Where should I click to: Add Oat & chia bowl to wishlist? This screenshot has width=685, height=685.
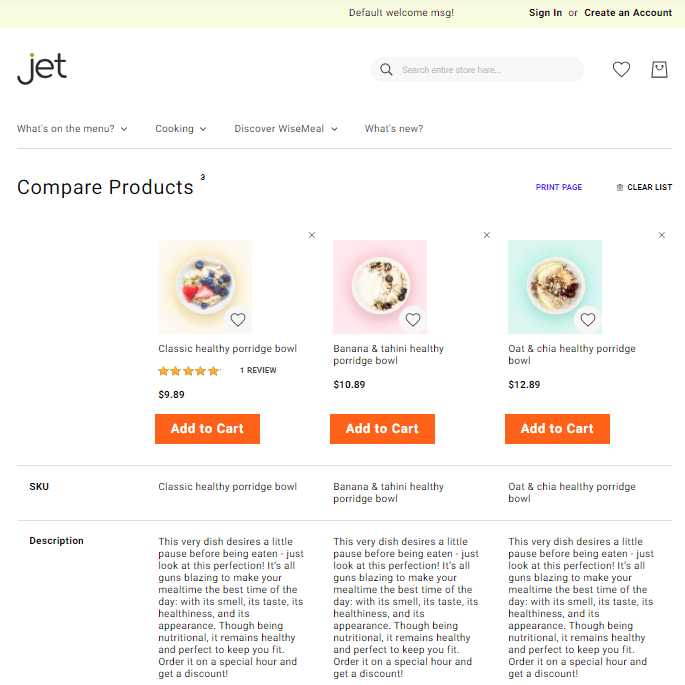click(588, 320)
